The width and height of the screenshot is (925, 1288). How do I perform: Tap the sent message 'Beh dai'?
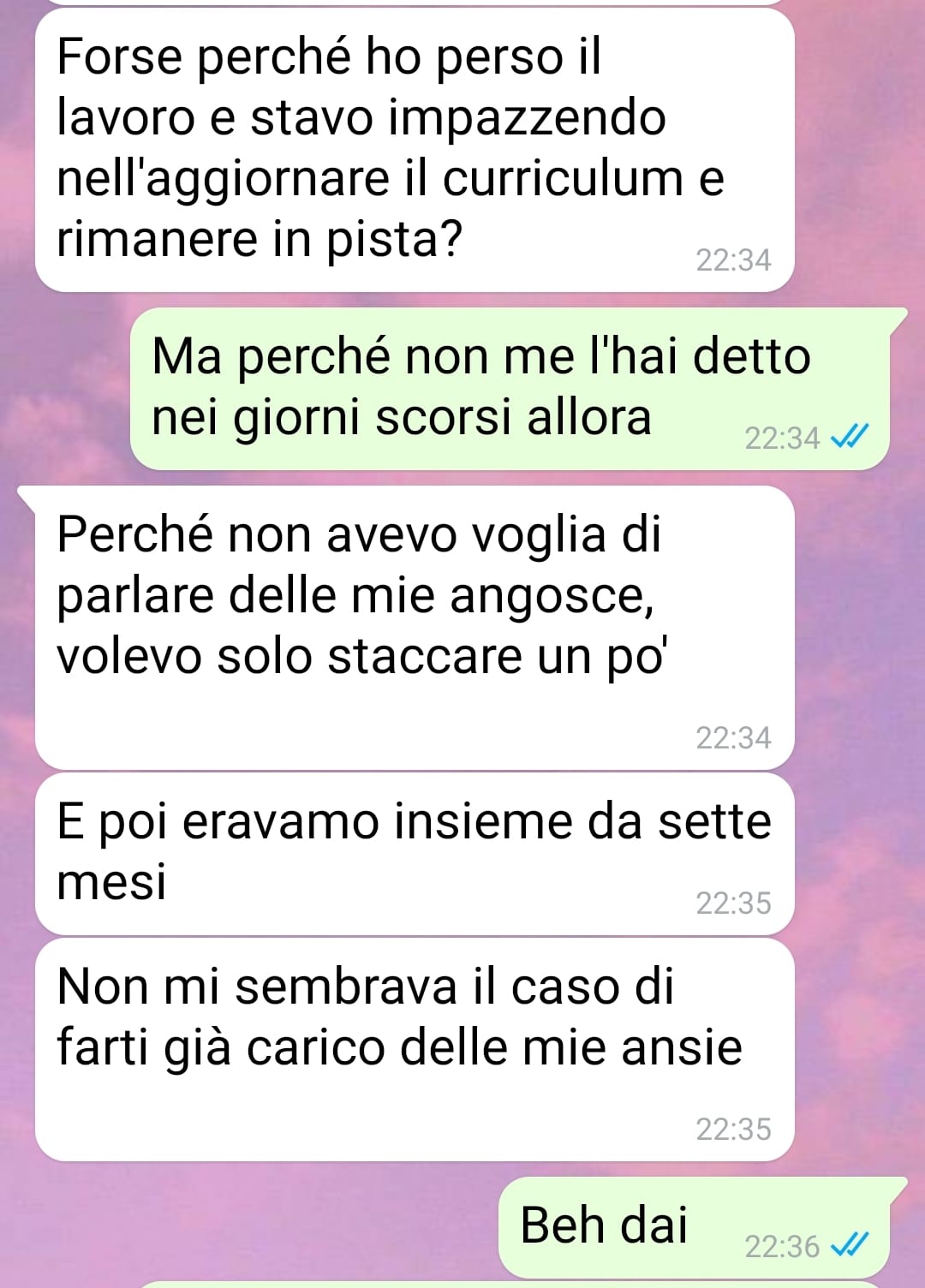694,1227
